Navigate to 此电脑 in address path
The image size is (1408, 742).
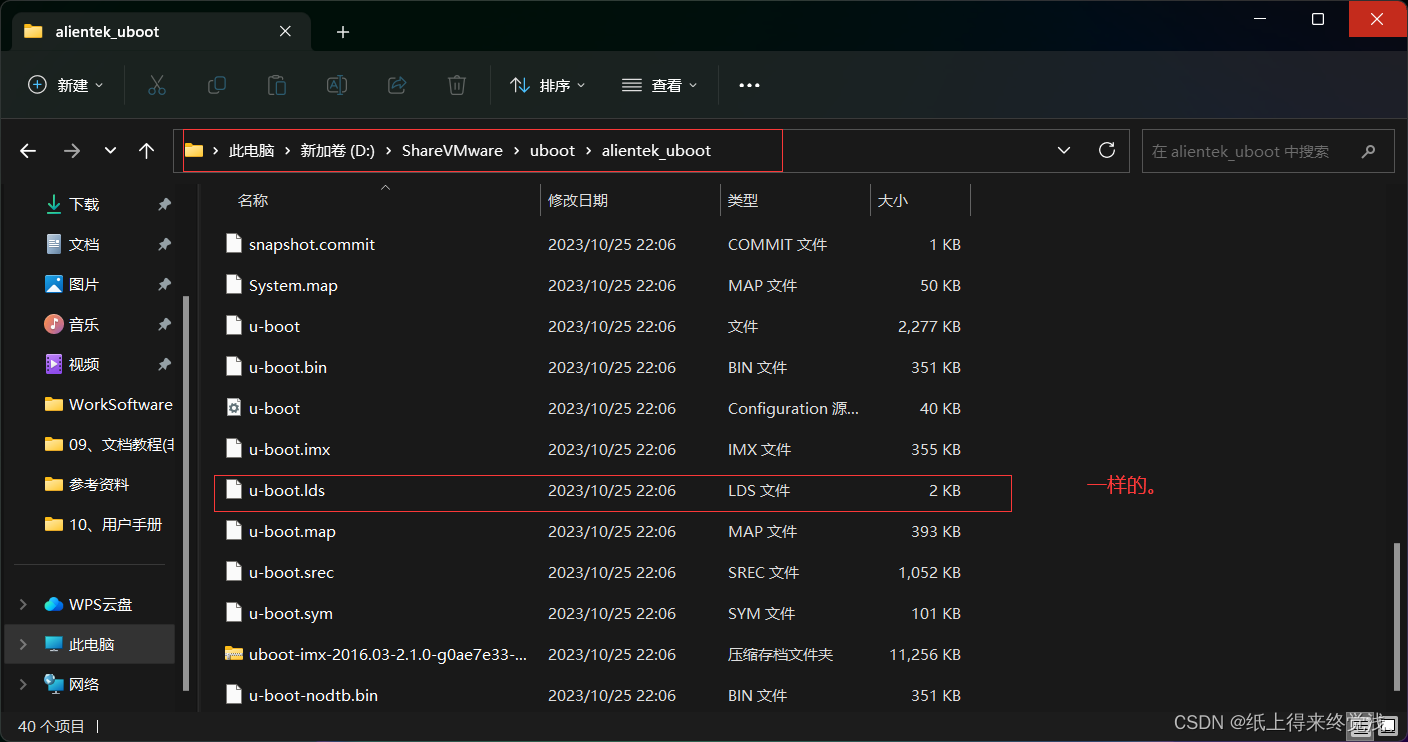(x=251, y=151)
